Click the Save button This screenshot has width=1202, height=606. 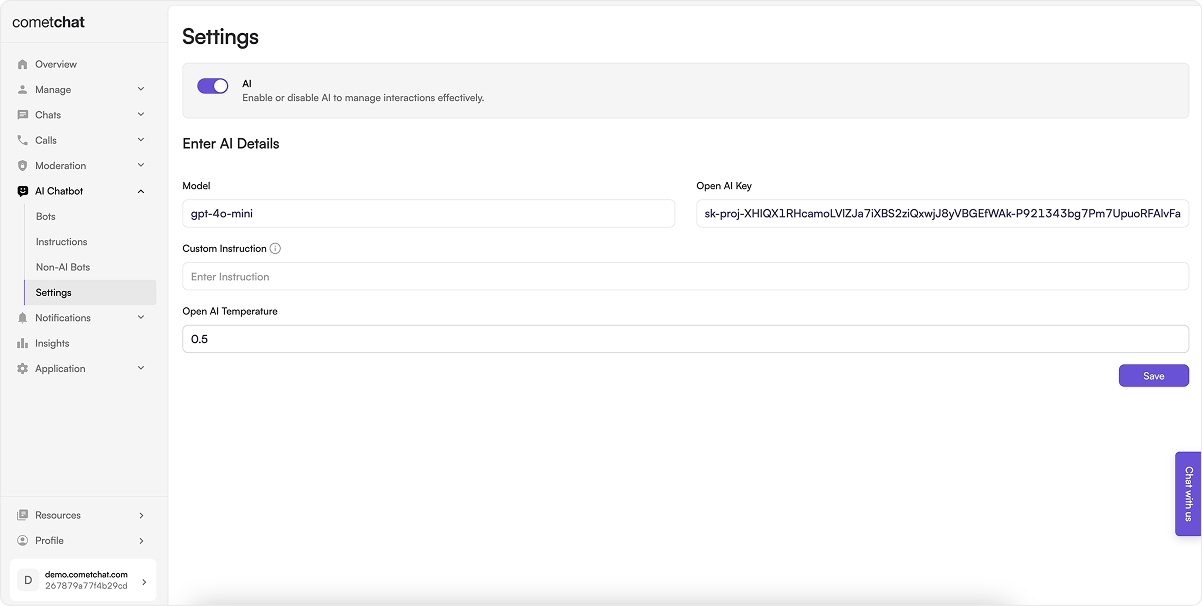point(1154,376)
